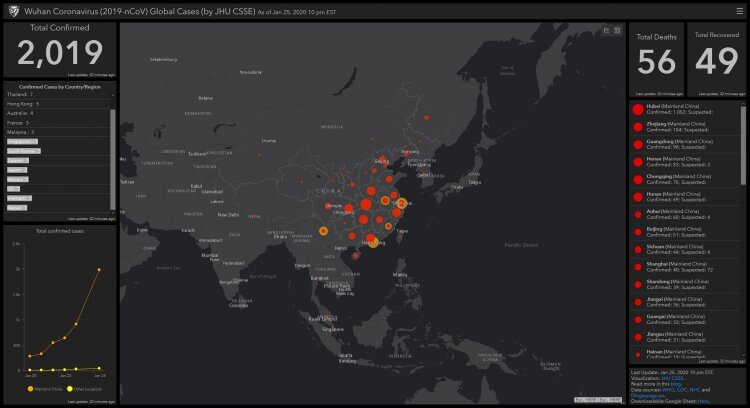This screenshot has height=408, width=750.
Task: Click the red circle beside Jiangxi
Action: (638, 302)
